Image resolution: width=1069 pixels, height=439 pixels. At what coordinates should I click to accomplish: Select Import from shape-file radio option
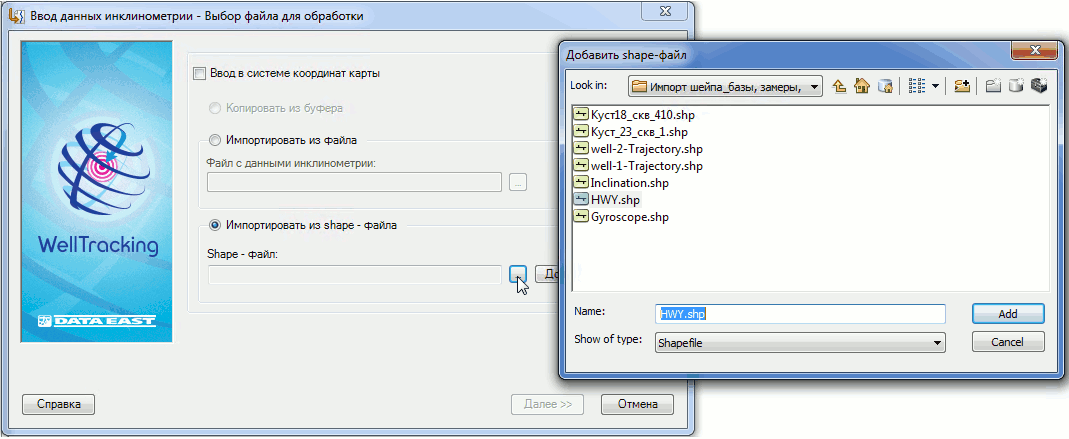tap(215, 225)
